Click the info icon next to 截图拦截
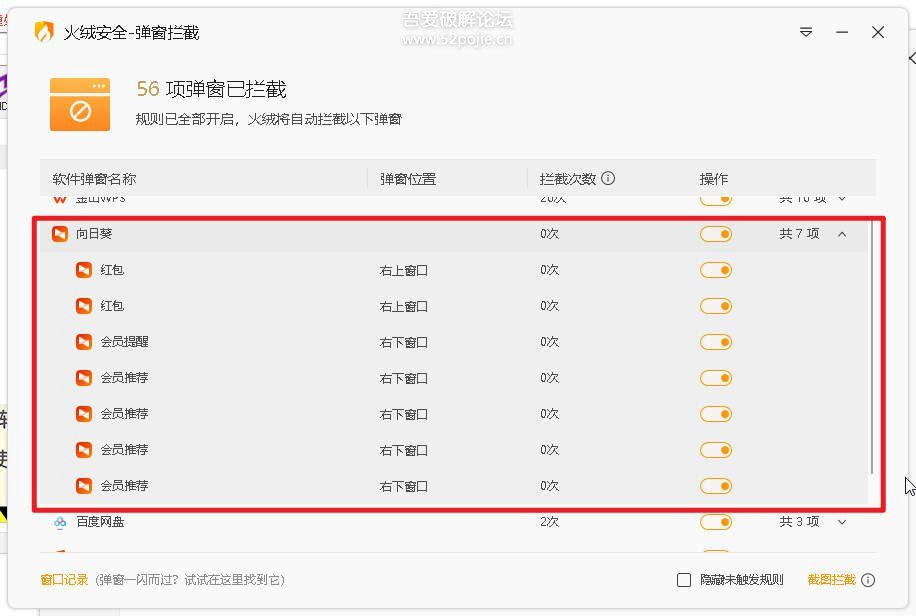This screenshot has width=916, height=616. (x=868, y=580)
